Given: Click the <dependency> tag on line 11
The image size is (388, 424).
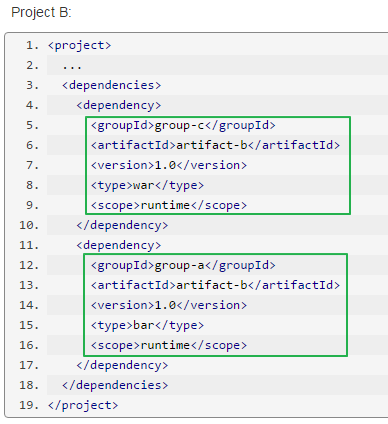Looking at the screenshot, I should 119,245.
